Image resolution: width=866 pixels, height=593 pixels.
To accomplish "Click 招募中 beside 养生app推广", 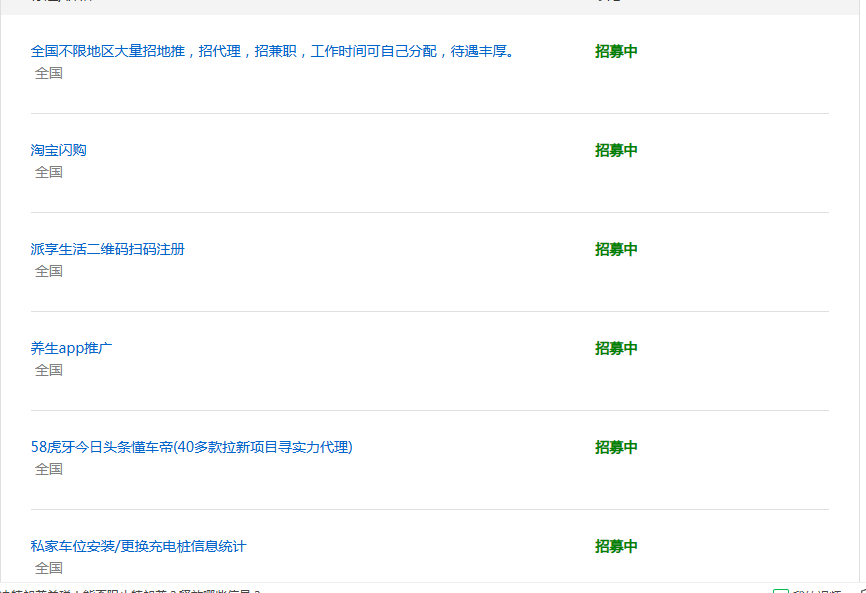I will 614,348.
